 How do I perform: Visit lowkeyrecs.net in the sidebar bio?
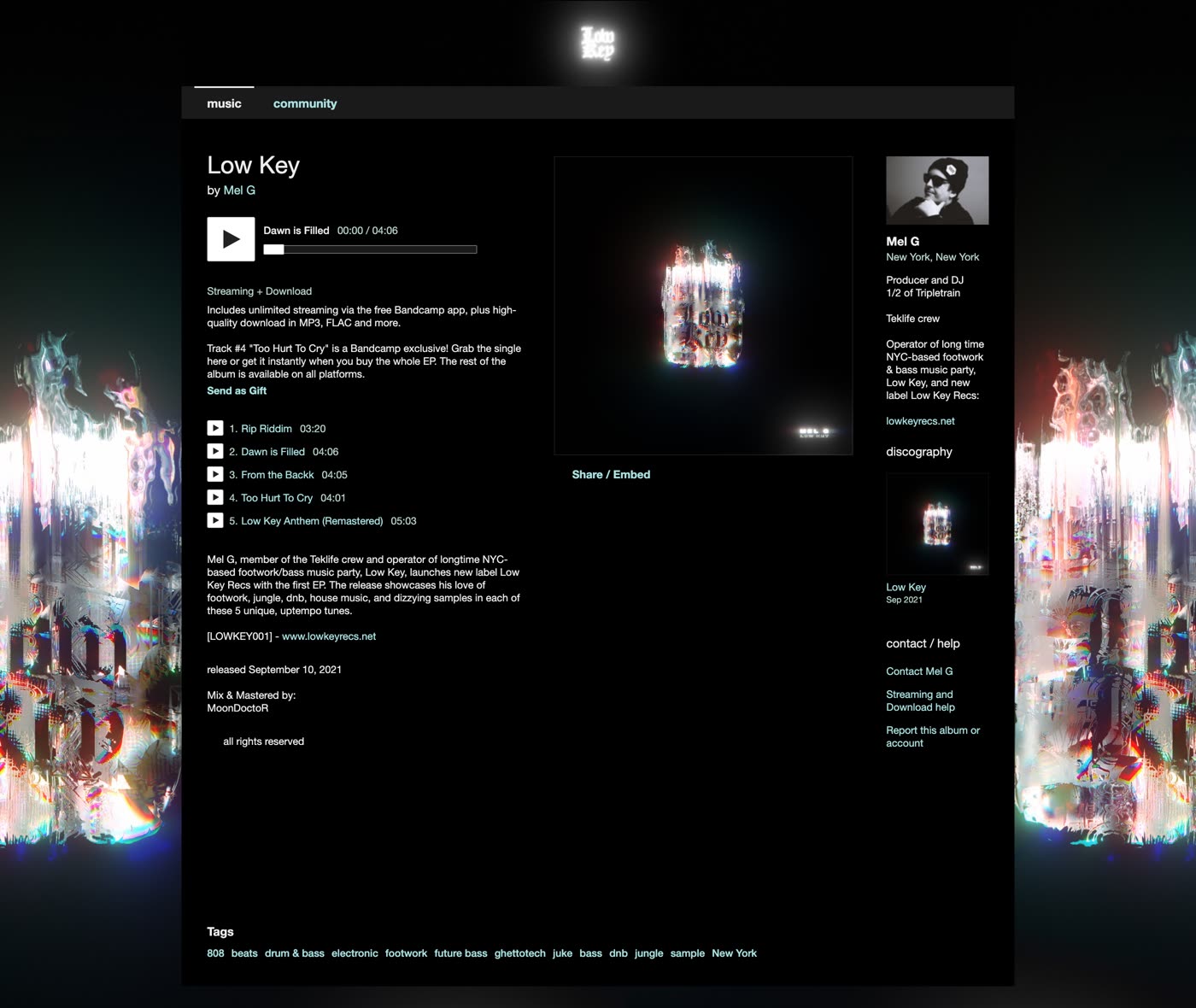point(920,421)
